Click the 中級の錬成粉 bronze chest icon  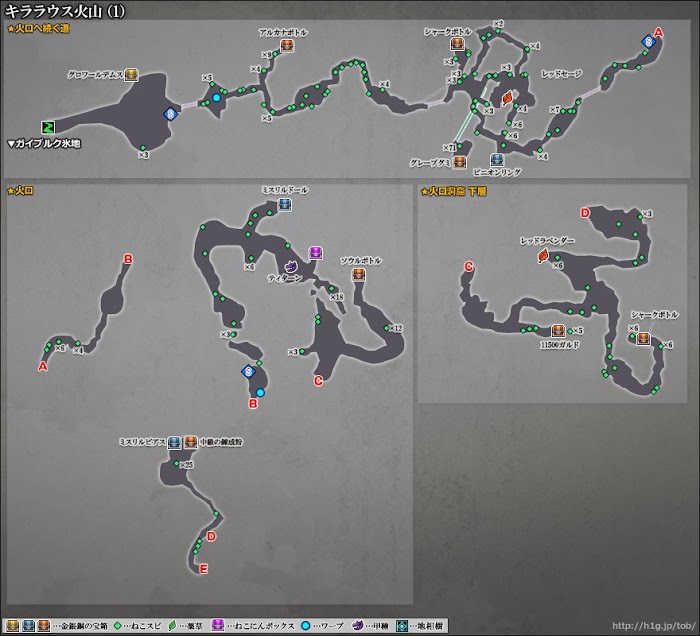tap(191, 442)
